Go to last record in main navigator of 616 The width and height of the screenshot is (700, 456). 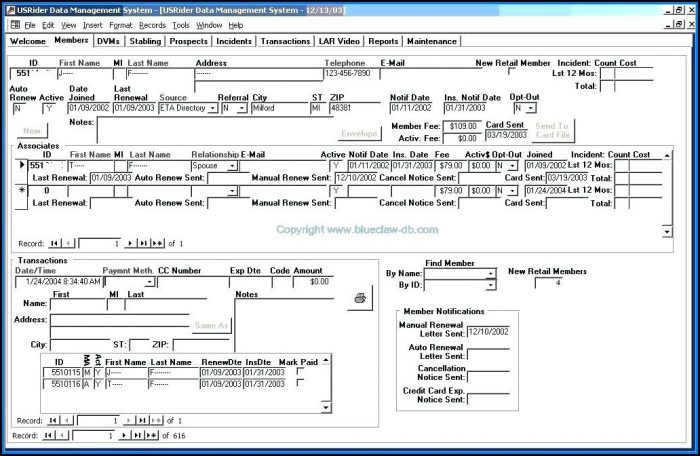(138, 435)
